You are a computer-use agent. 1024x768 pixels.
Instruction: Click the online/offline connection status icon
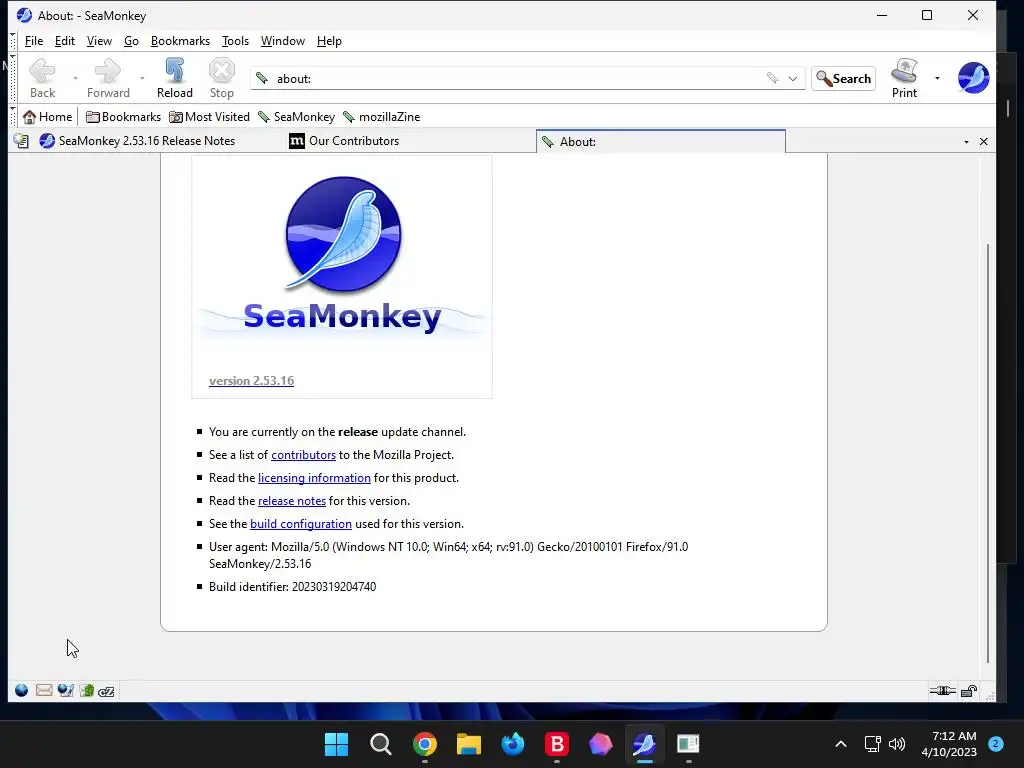(x=942, y=691)
